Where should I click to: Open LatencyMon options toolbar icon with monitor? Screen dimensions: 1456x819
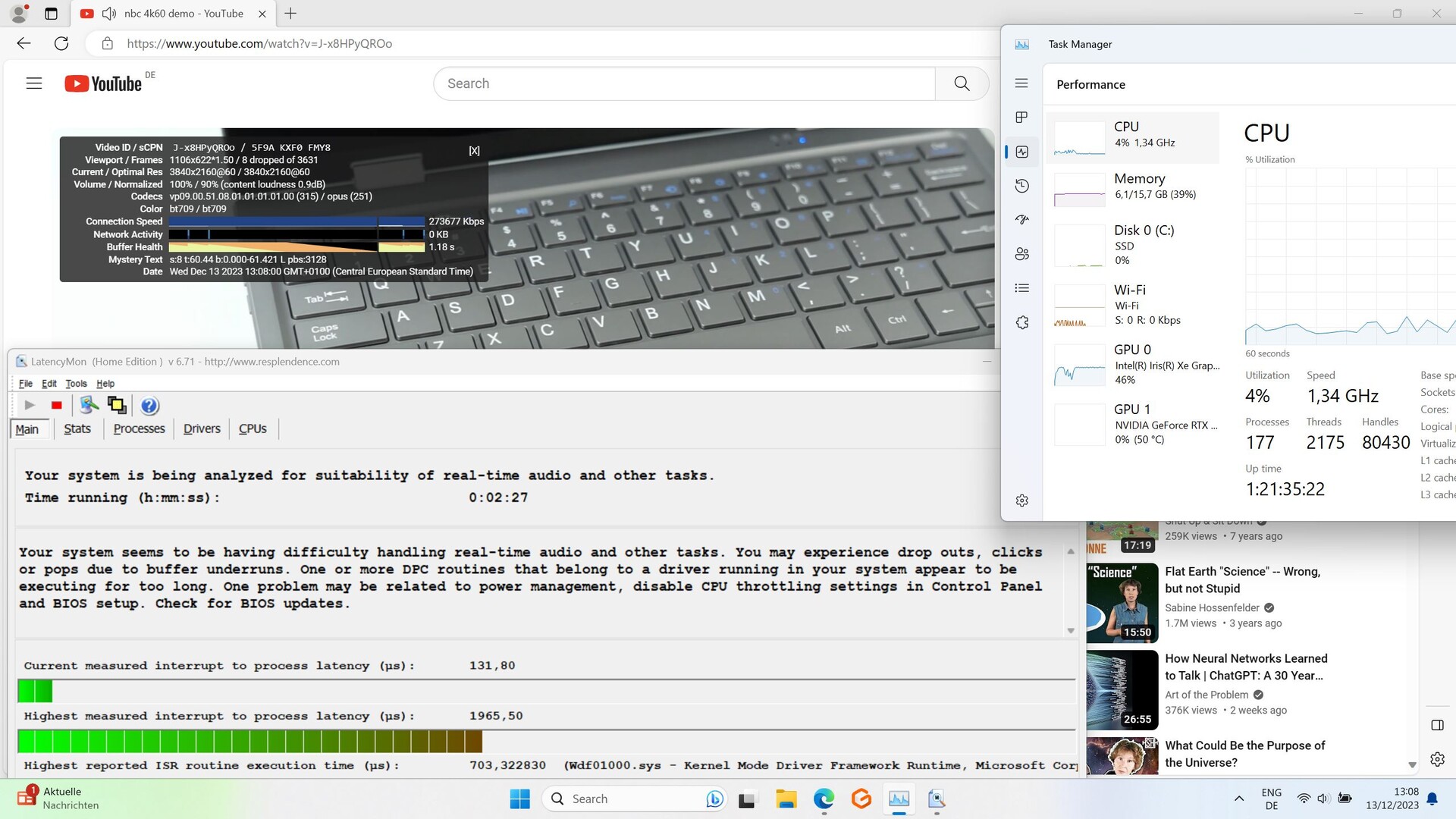tap(89, 406)
